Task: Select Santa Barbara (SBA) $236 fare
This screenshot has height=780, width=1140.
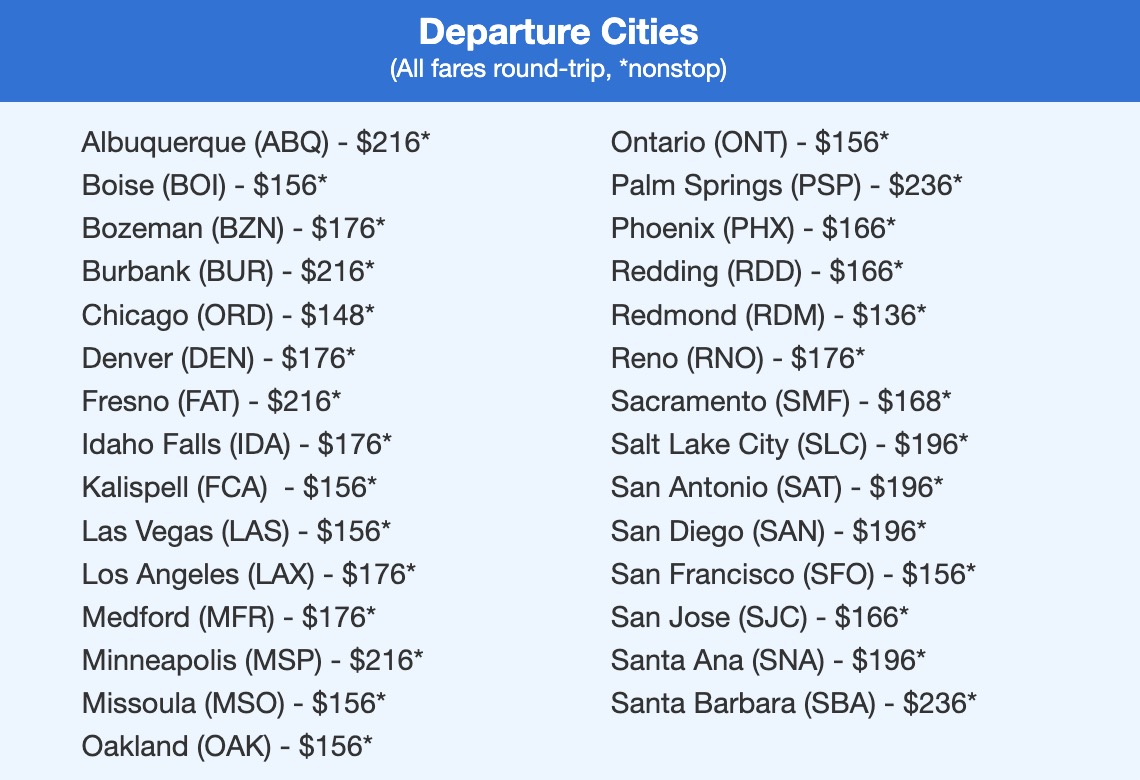Action: click(793, 703)
